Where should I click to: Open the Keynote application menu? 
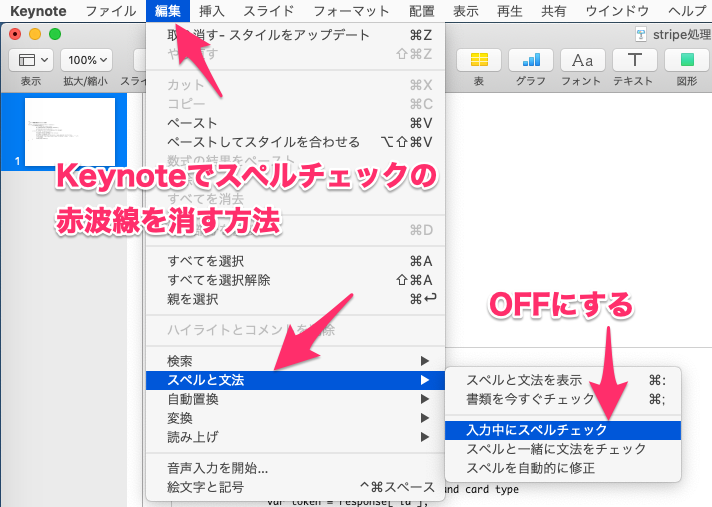click(38, 11)
